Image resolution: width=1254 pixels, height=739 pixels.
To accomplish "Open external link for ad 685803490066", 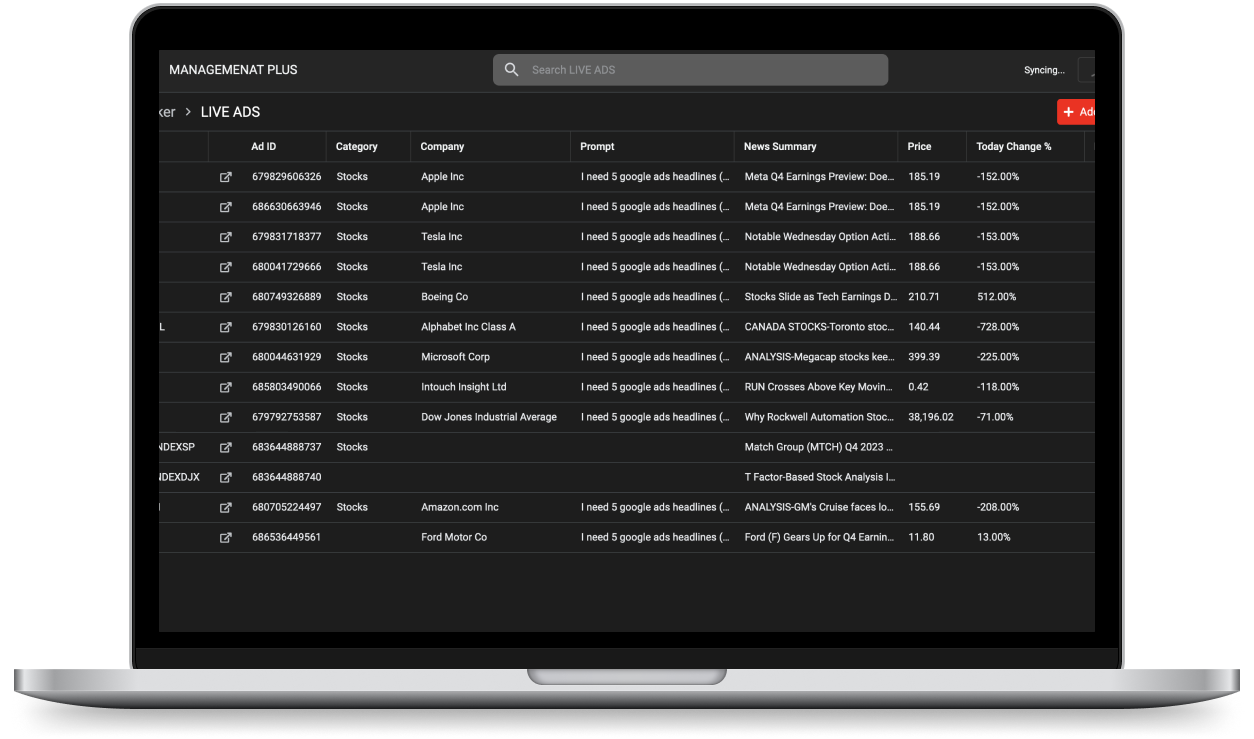I will [x=226, y=387].
